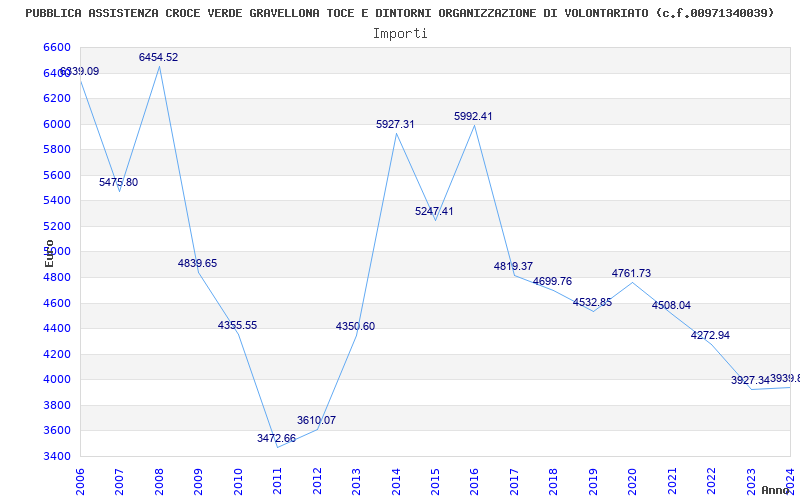Select the 3600 y-axis tick label
The height and width of the screenshot is (500, 800).
57,431
